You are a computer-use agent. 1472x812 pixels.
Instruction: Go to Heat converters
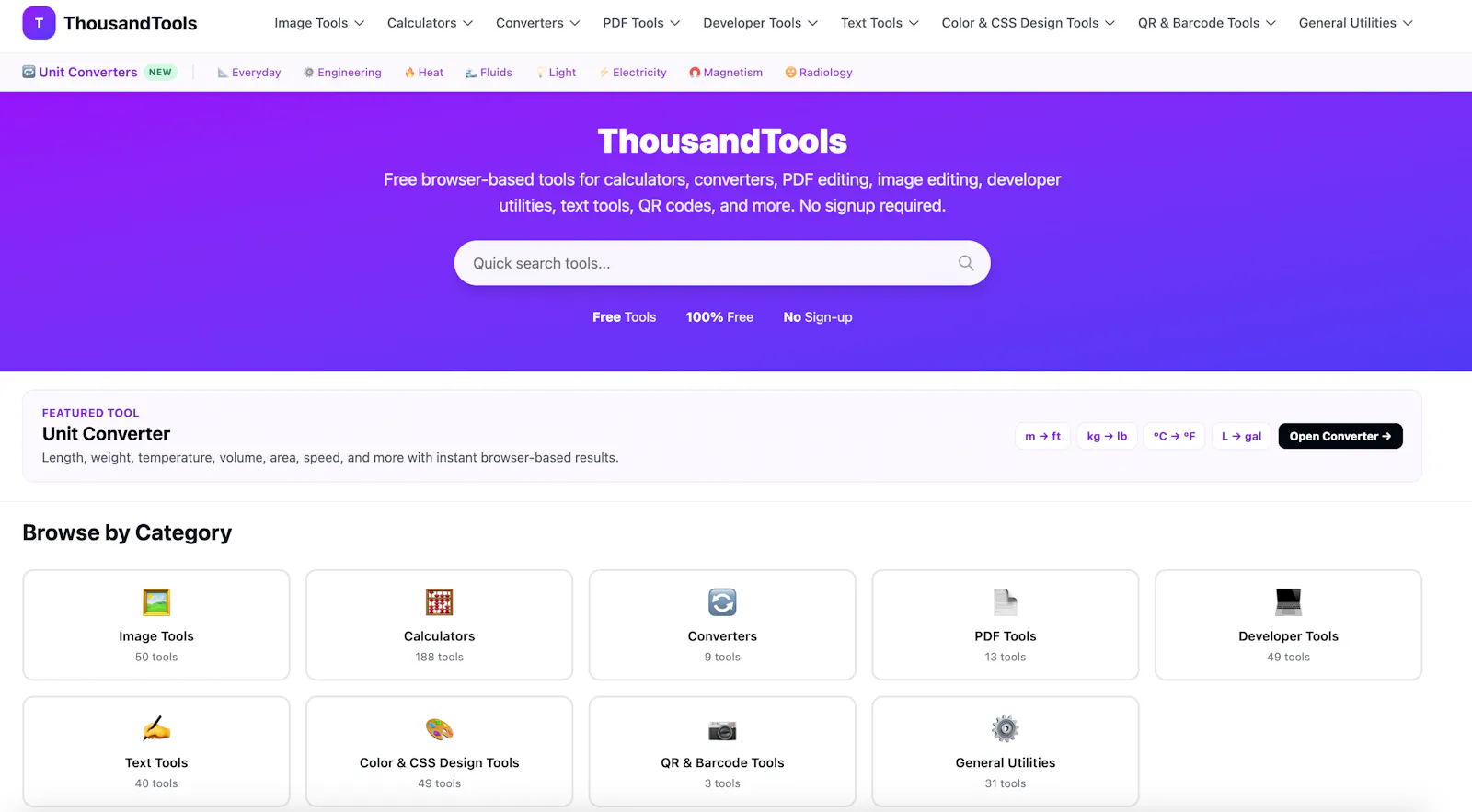[x=424, y=73]
